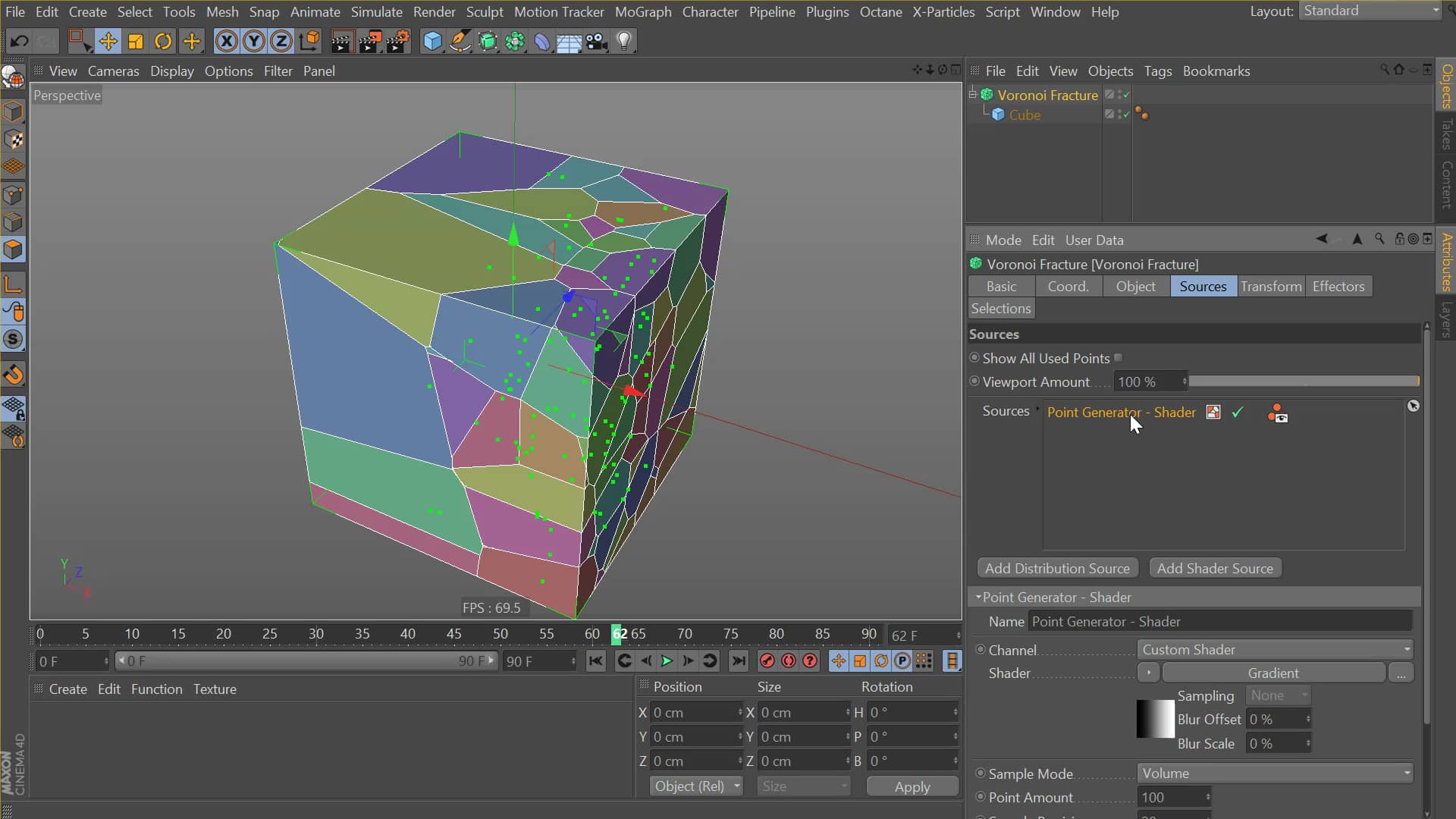Enable the Show All Used Points option
This screenshot has width=1456, height=819.
point(1119,357)
